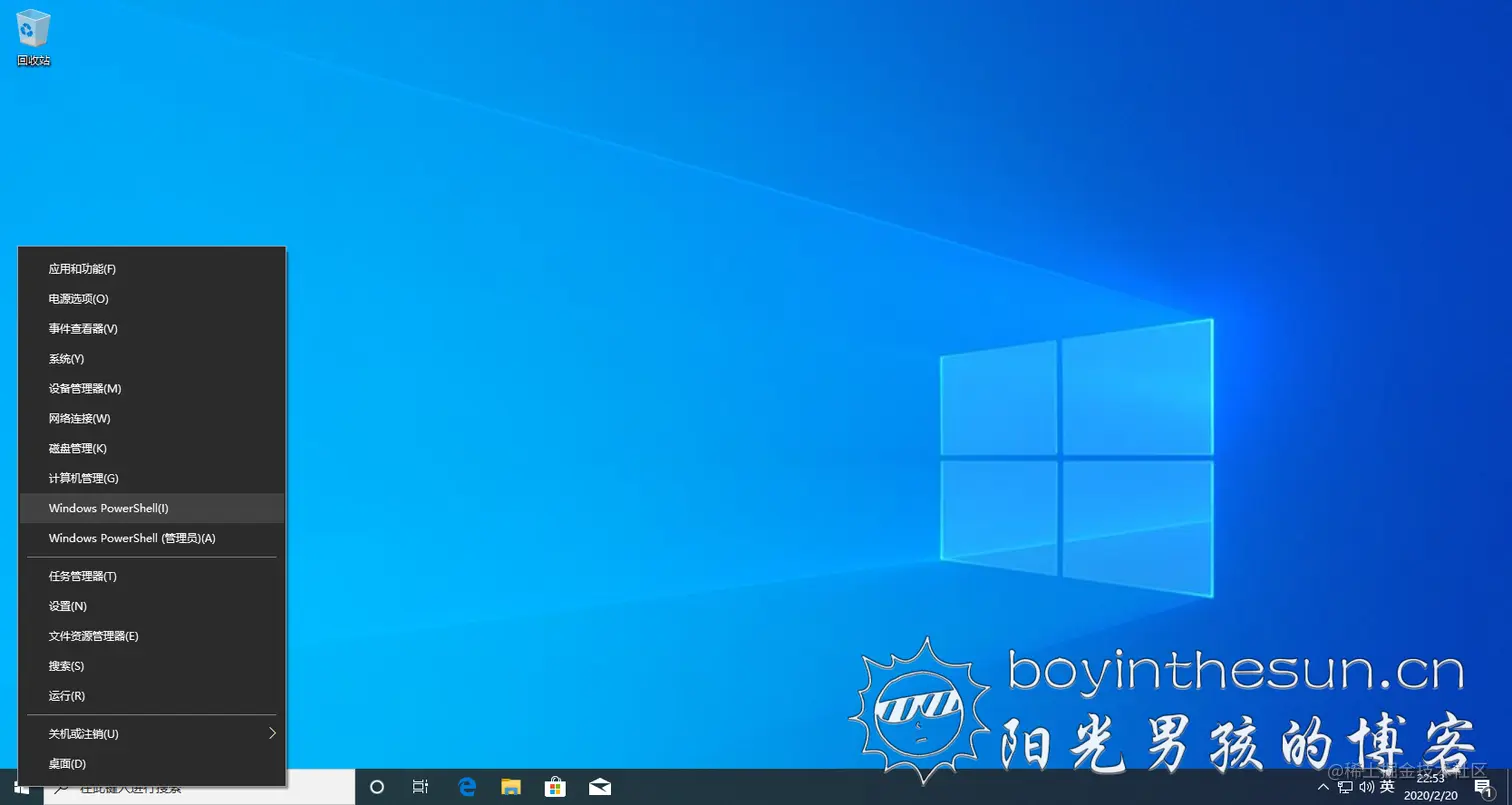Switch input method via the 英 indicator
Image resolution: width=1512 pixels, height=805 pixels.
(x=1386, y=787)
